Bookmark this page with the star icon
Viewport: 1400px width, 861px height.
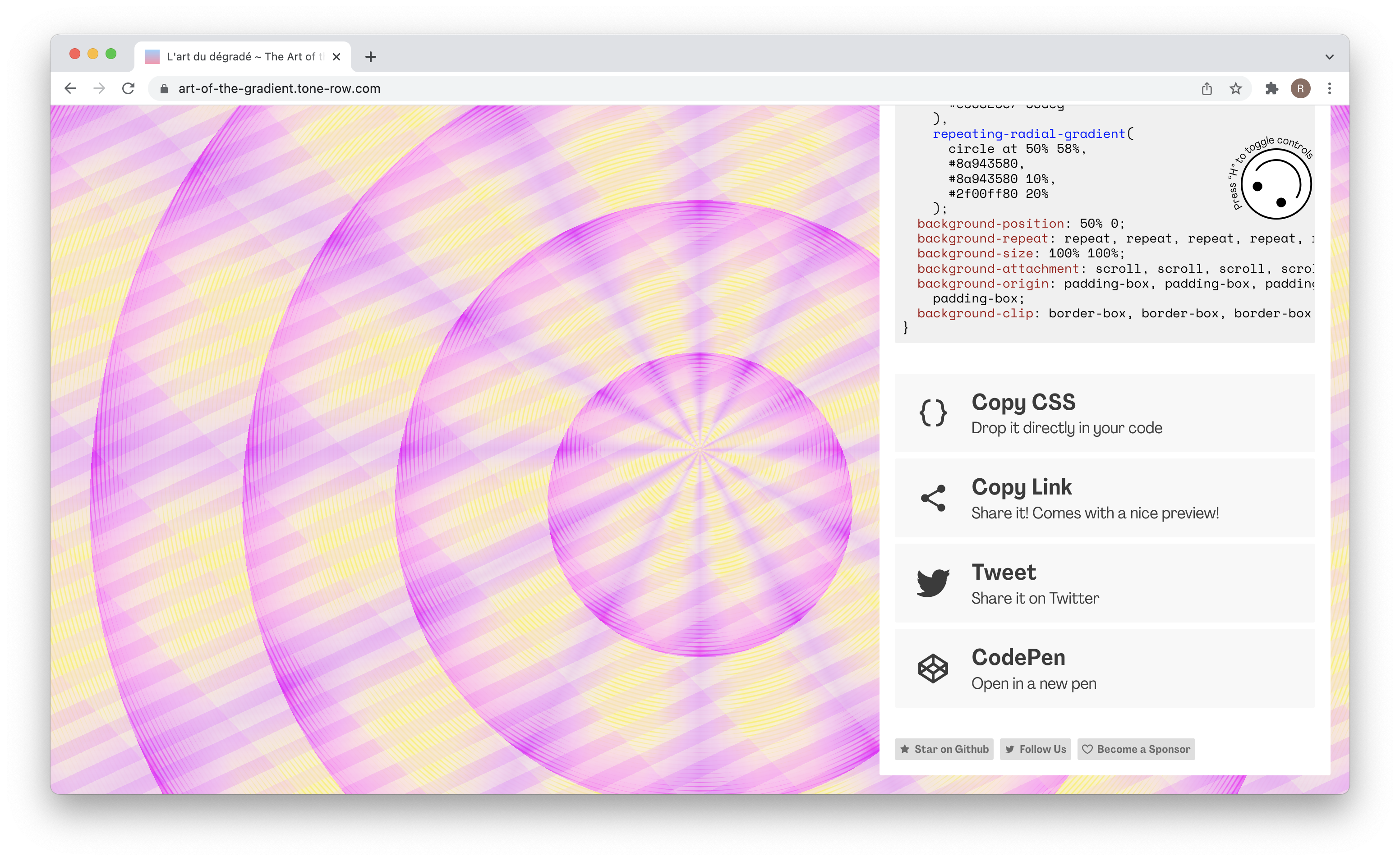(x=1235, y=89)
